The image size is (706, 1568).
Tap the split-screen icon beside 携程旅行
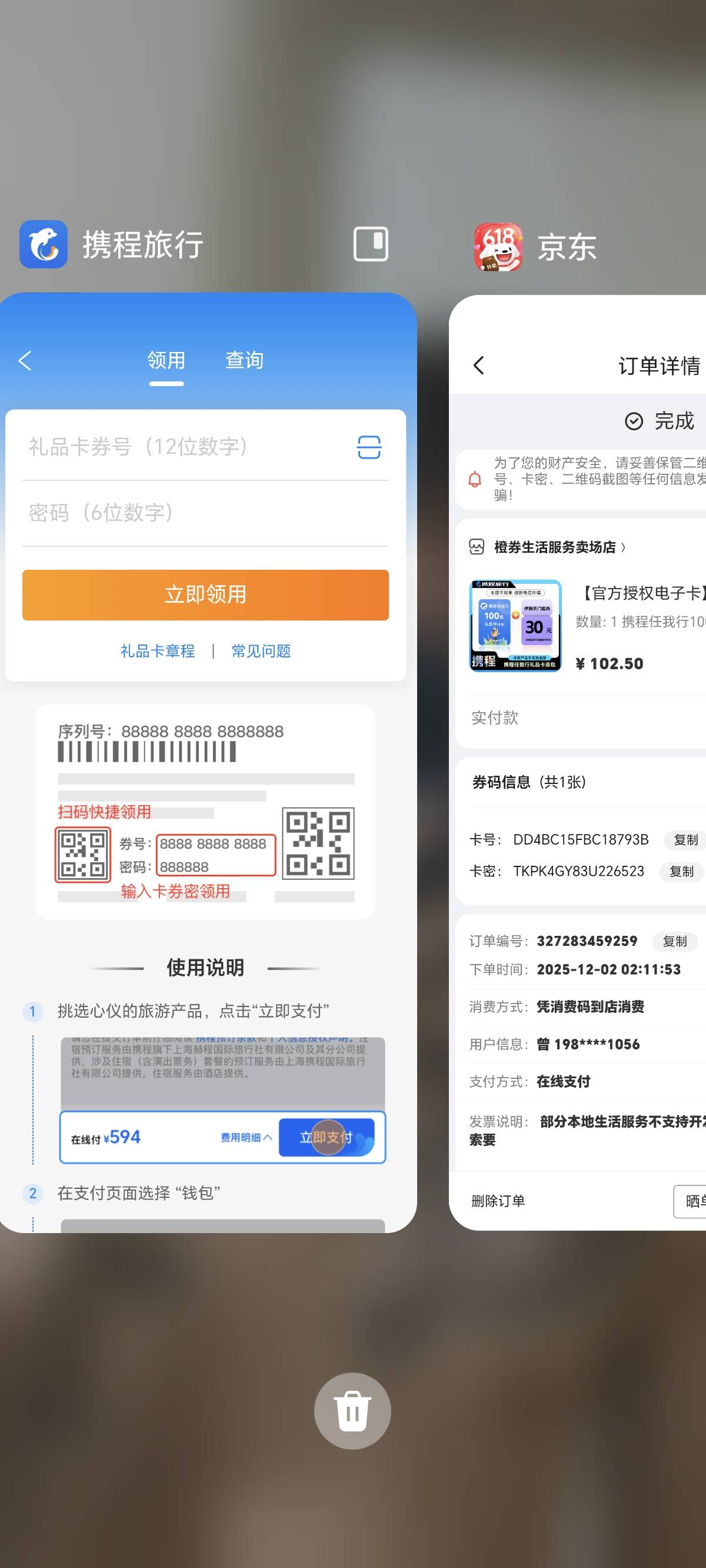point(371,244)
